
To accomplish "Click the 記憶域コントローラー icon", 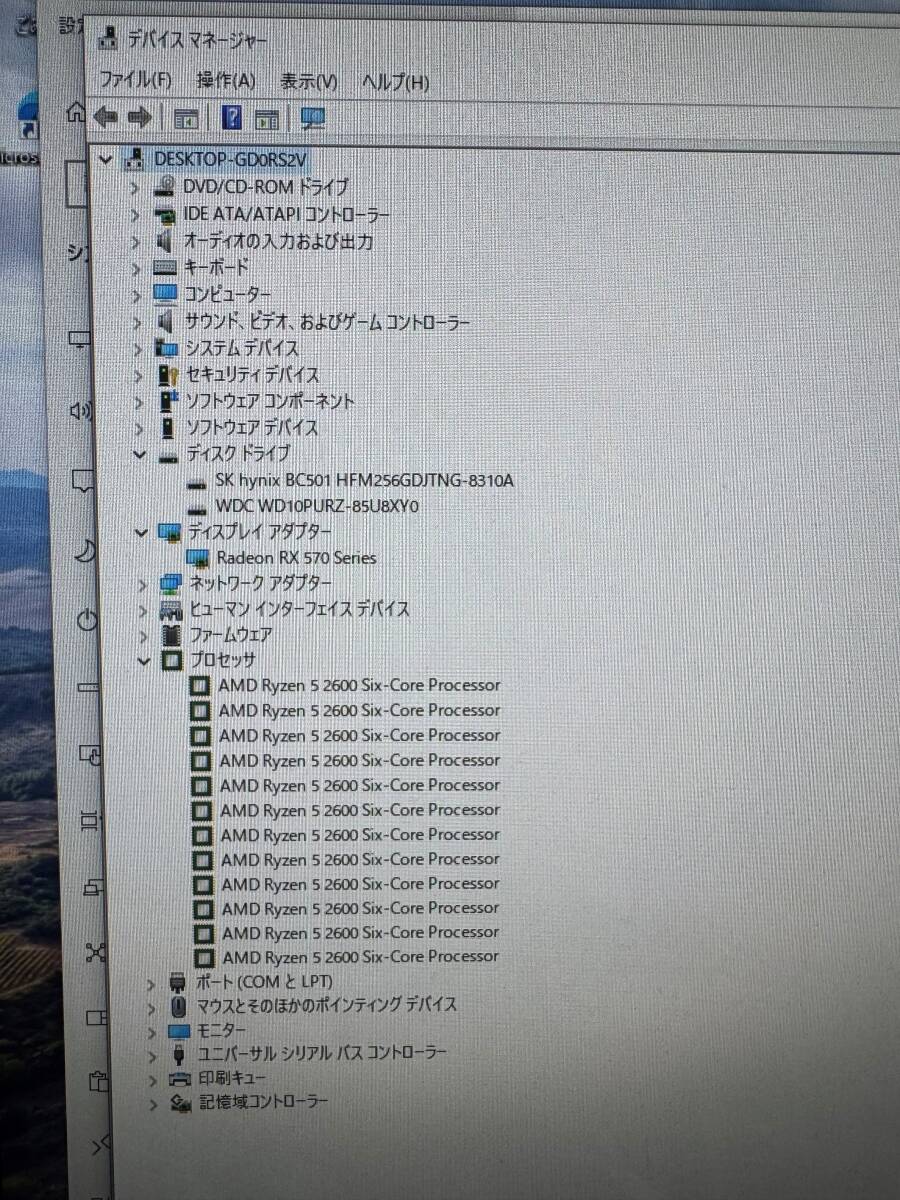I will click(181, 1103).
